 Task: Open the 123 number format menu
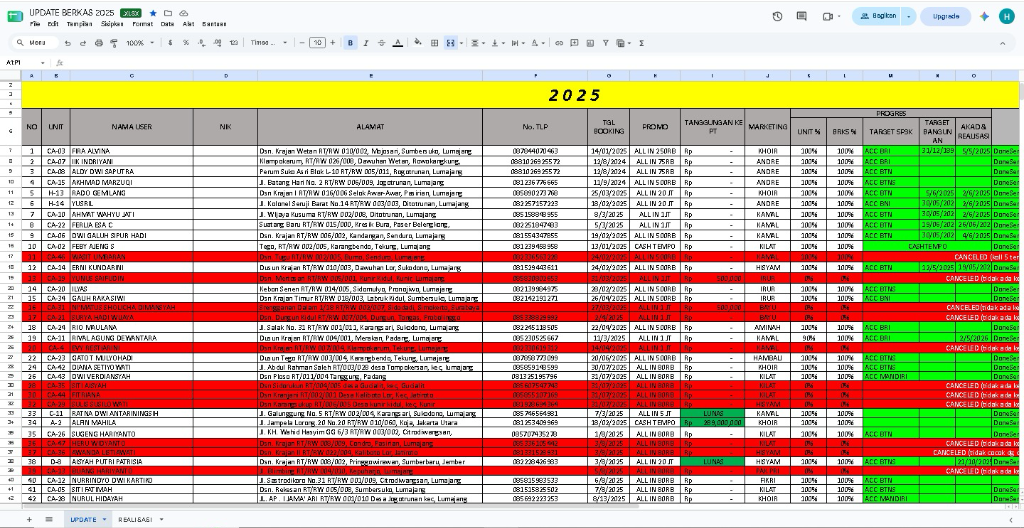click(x=234, y=43)
